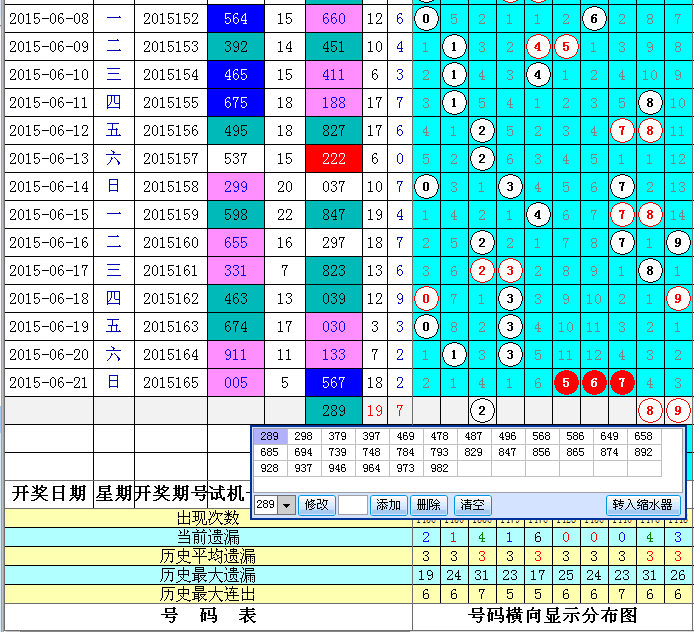Click the 星期 column header
Screen dimensions: 694x632
tap(114, 493)
